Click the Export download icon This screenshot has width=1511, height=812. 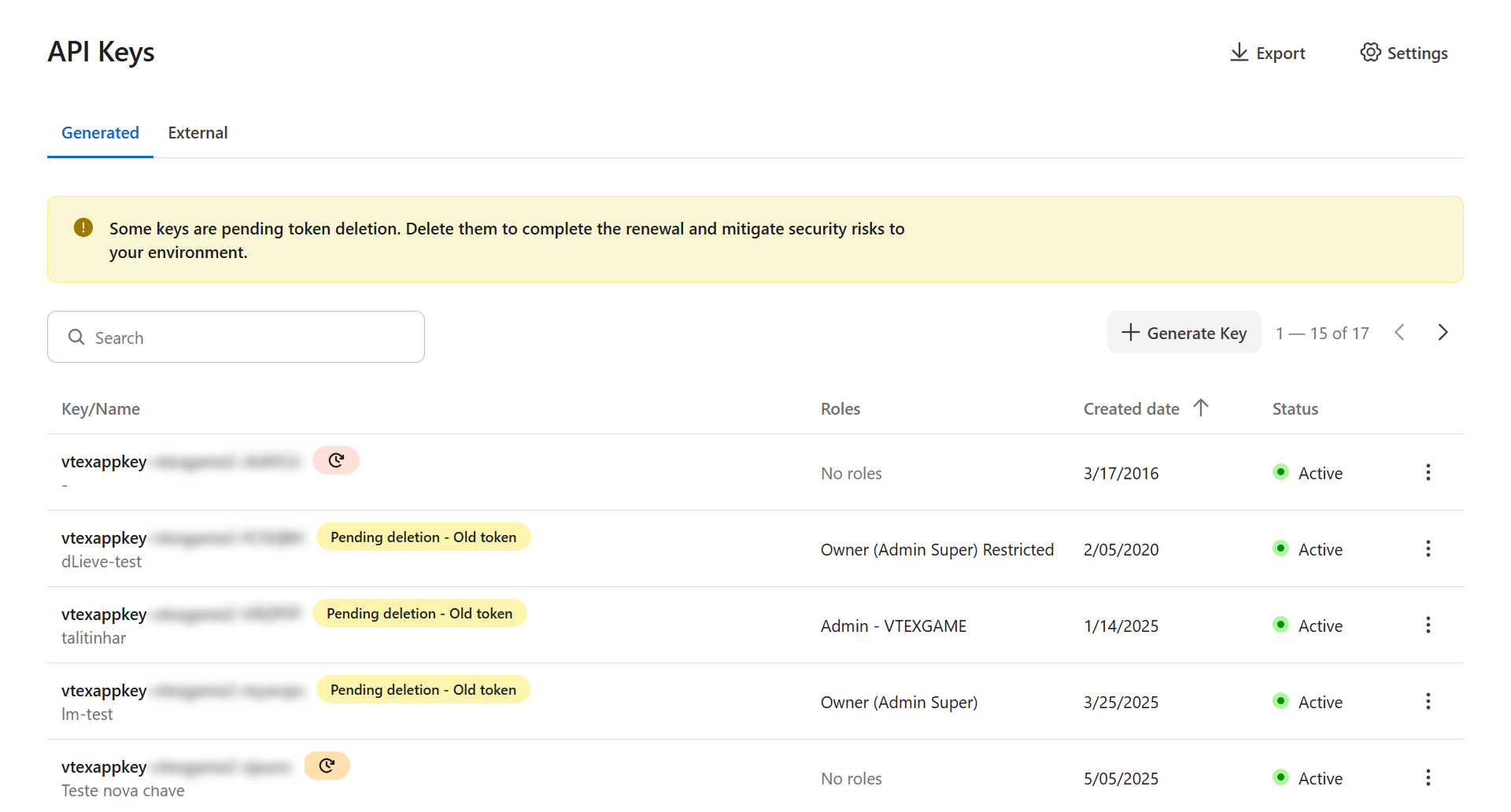pyautogui.click(x=1240, y=52)
